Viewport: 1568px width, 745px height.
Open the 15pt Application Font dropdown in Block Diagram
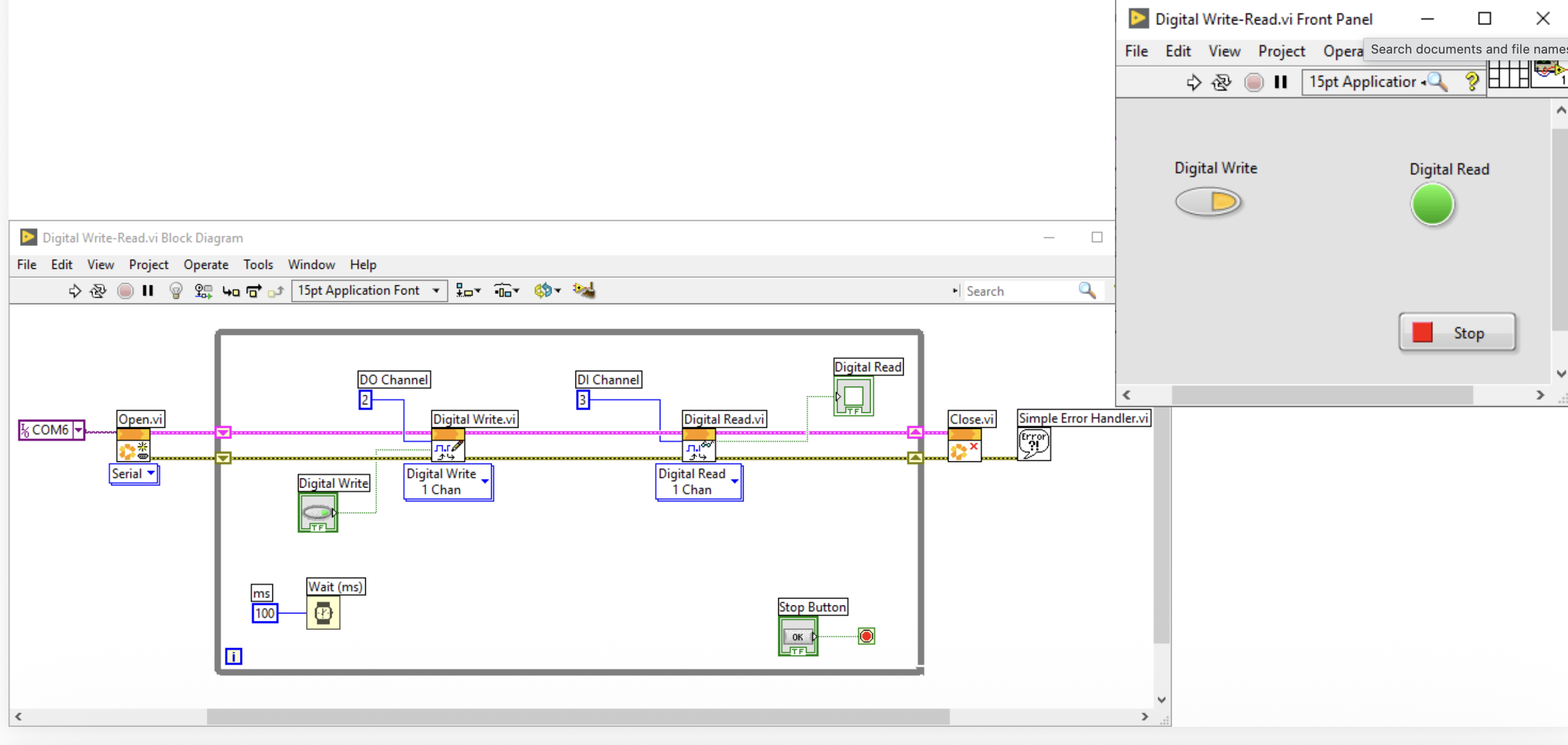tap(369, 290)
